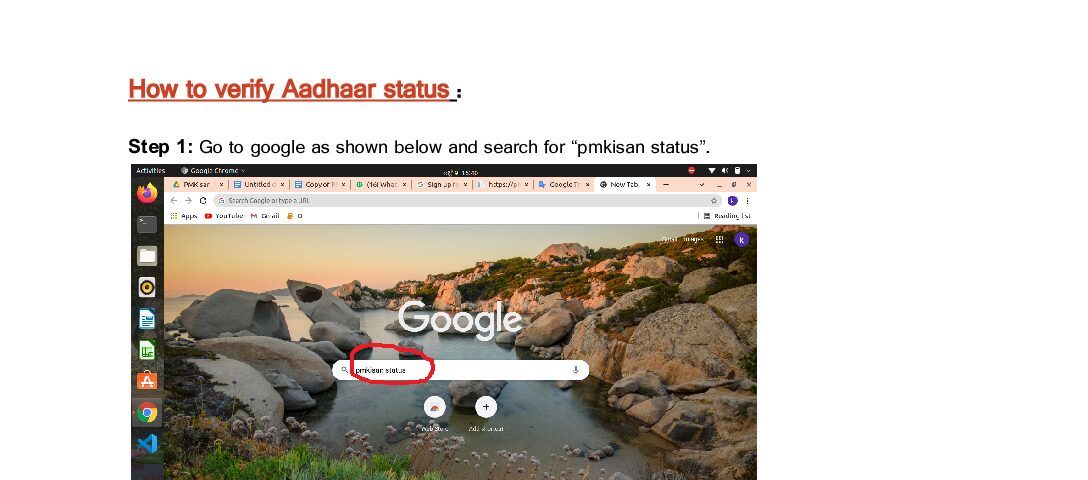Open the Google apps grid
Viewport: 1088px width, 480px height.
(720, 239)
